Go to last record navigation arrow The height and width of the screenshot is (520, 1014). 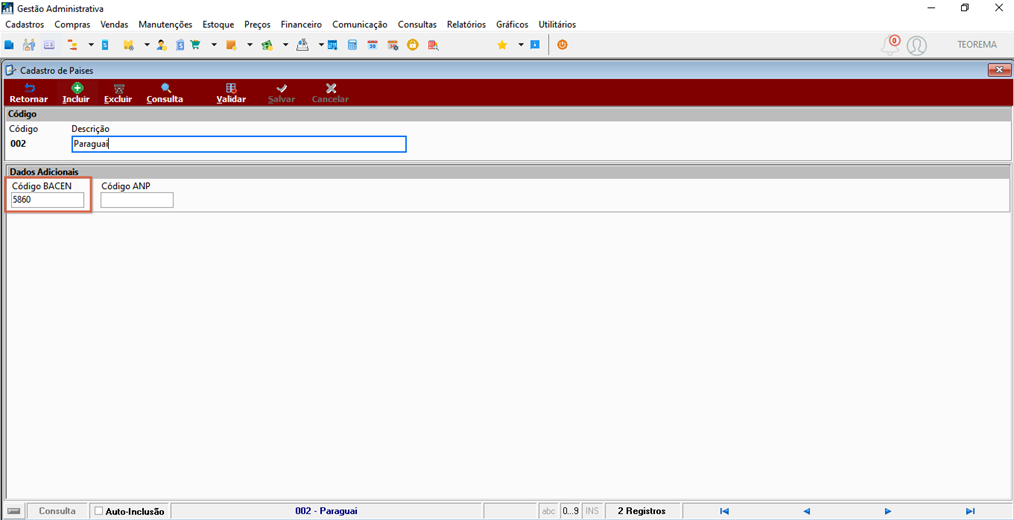[970, 511]
